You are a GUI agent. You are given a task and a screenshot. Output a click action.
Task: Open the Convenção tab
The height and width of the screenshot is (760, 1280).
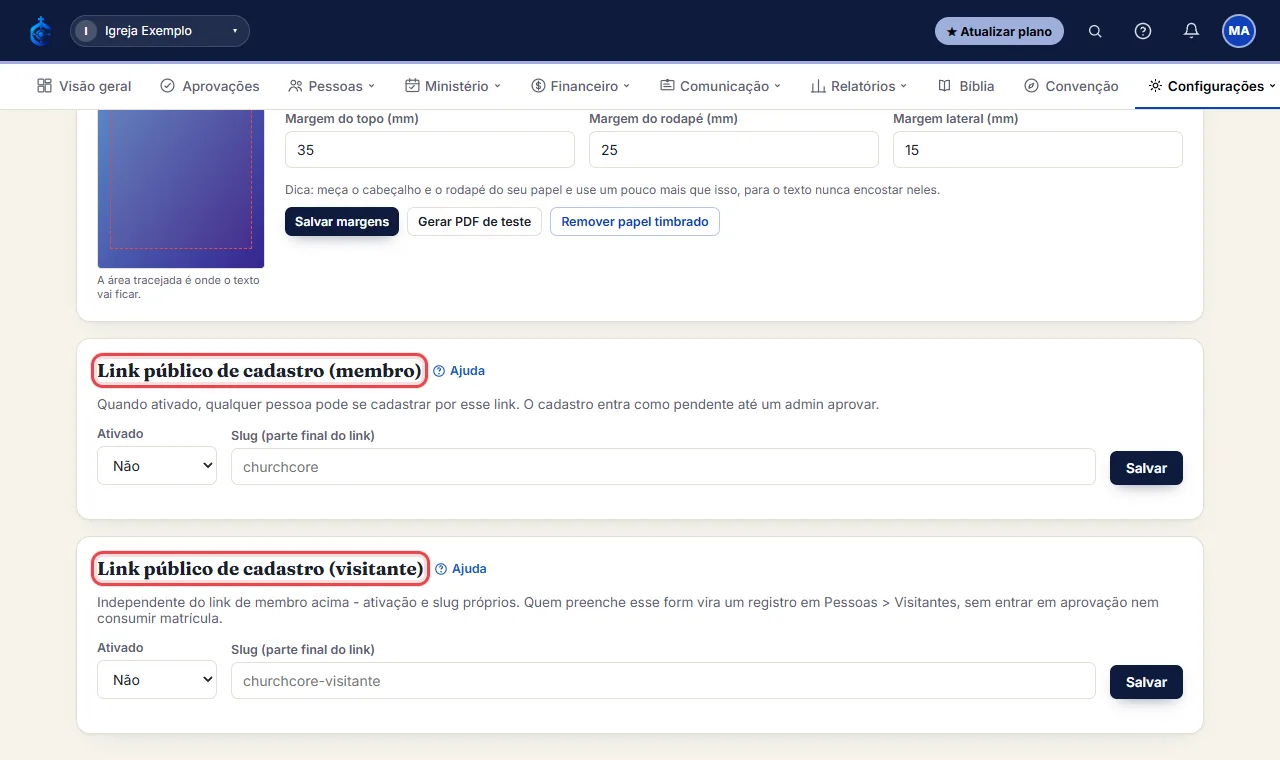pos(1071,86)
